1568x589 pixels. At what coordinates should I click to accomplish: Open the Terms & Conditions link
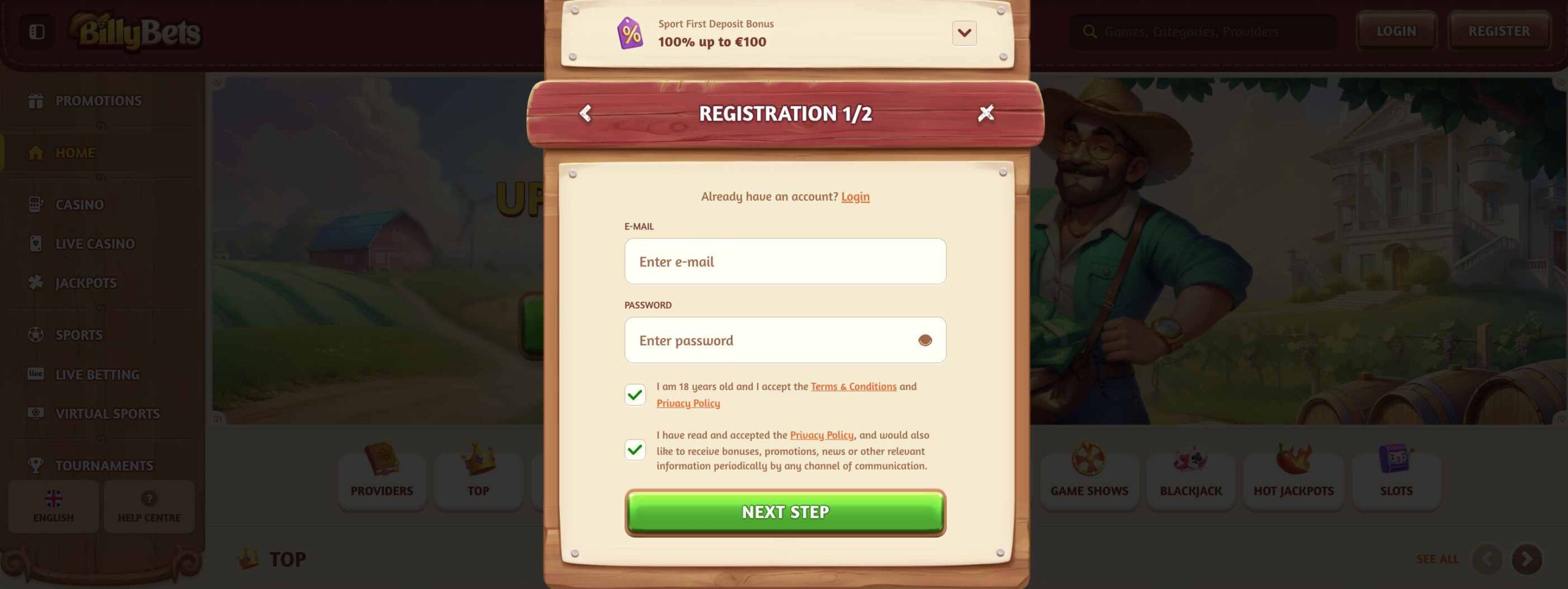[853, 386]
